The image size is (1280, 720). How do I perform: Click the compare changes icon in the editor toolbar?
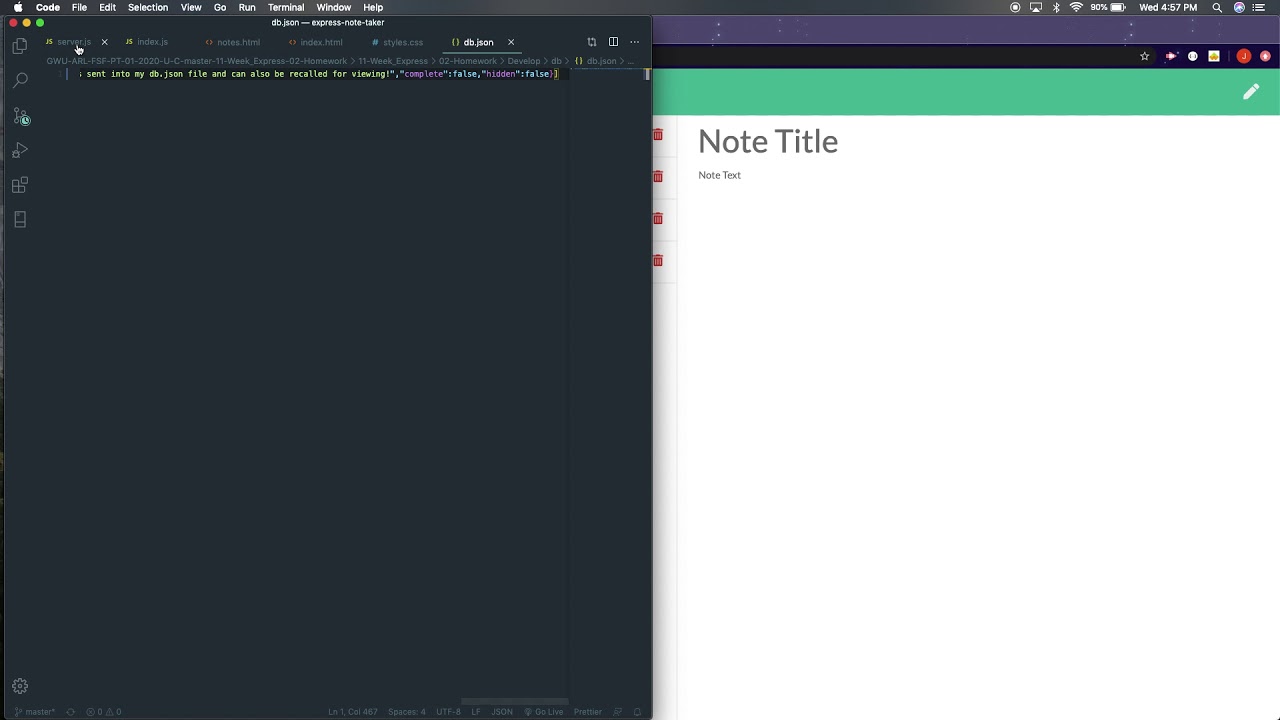click(x=591, y=42)
